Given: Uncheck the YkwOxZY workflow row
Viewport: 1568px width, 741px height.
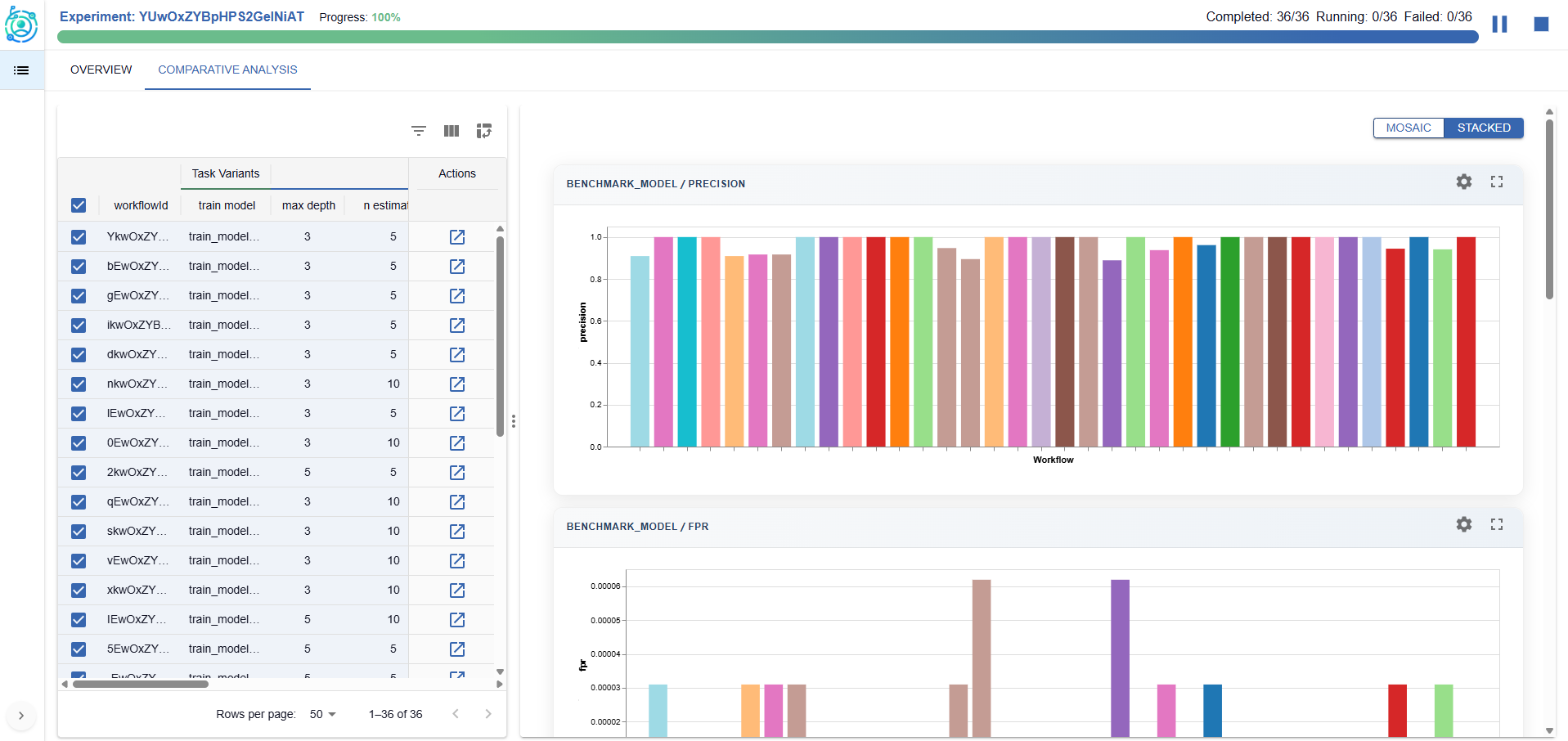Looking at the screenshot, I should point(78,236).
